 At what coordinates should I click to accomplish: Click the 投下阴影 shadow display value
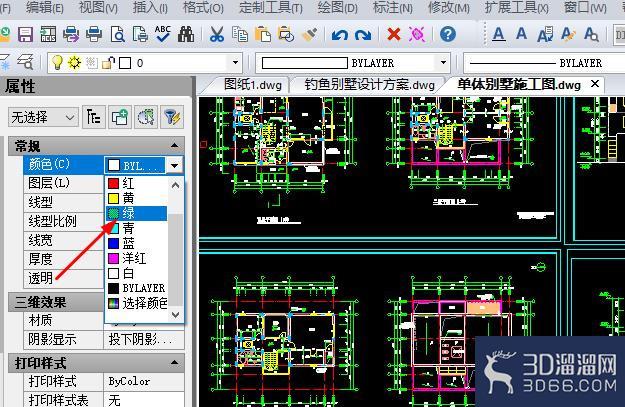(x=143, y=340)
